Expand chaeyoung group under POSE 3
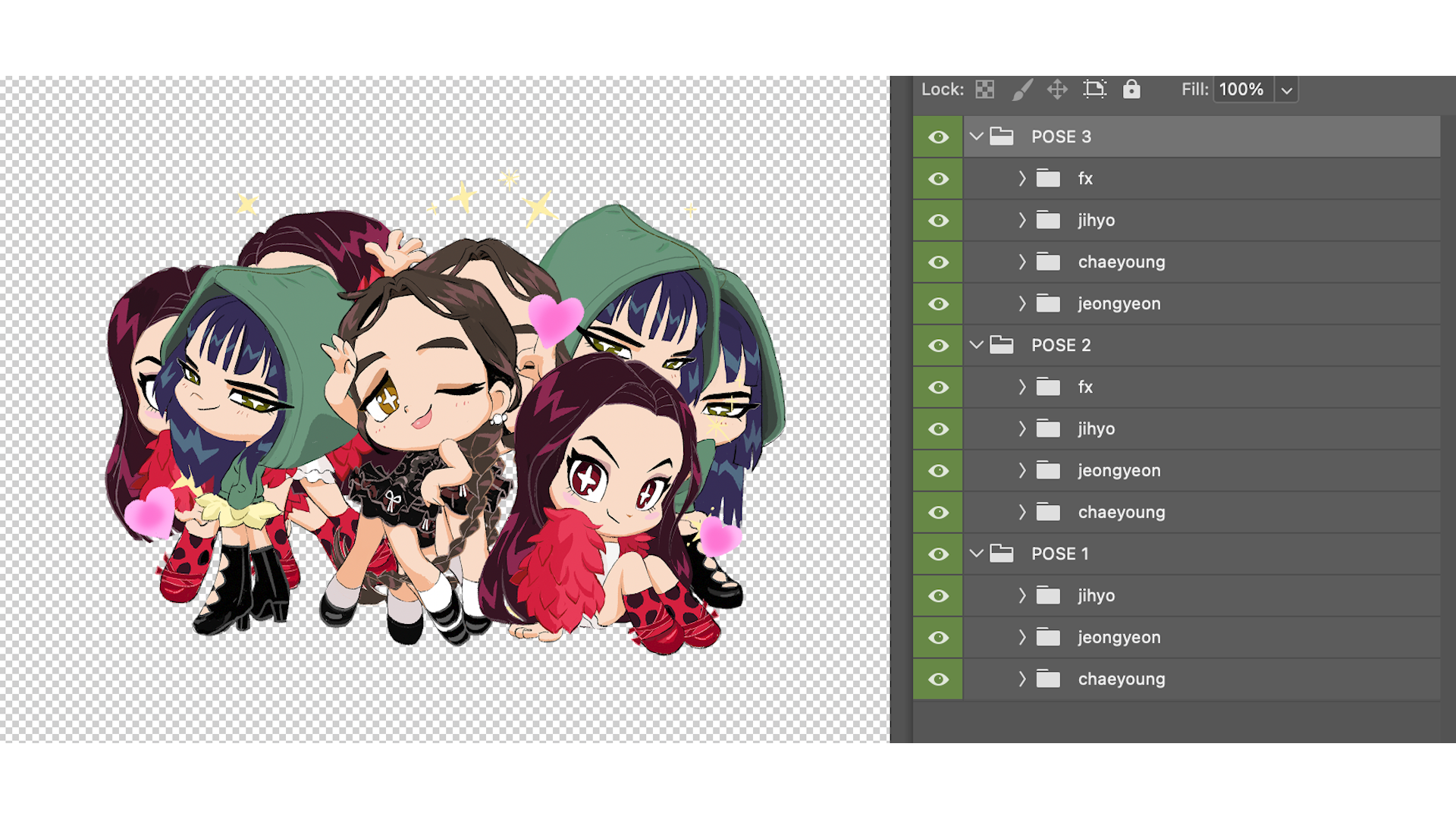 [1021, 262]
